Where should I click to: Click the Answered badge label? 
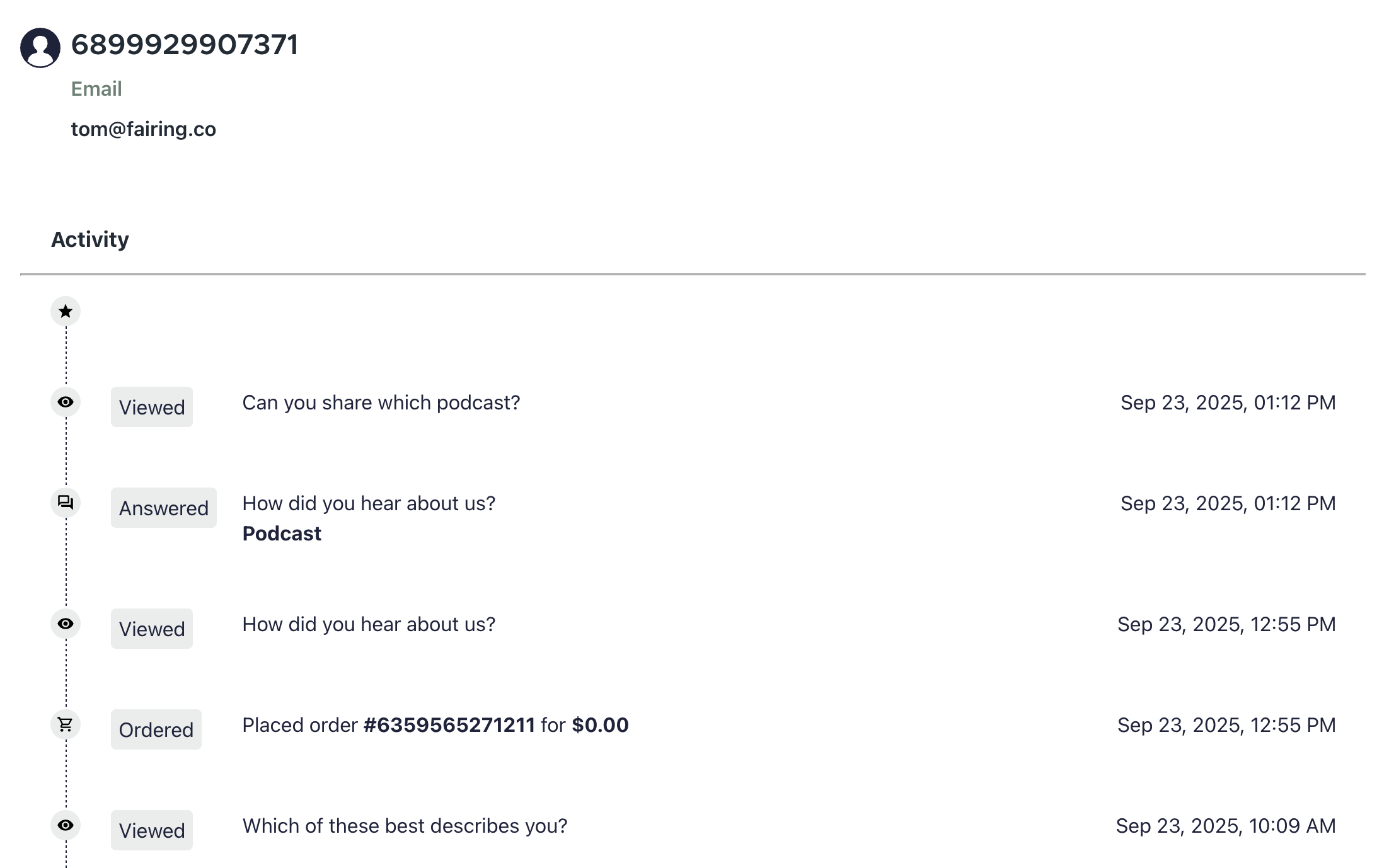click(163, 508)
